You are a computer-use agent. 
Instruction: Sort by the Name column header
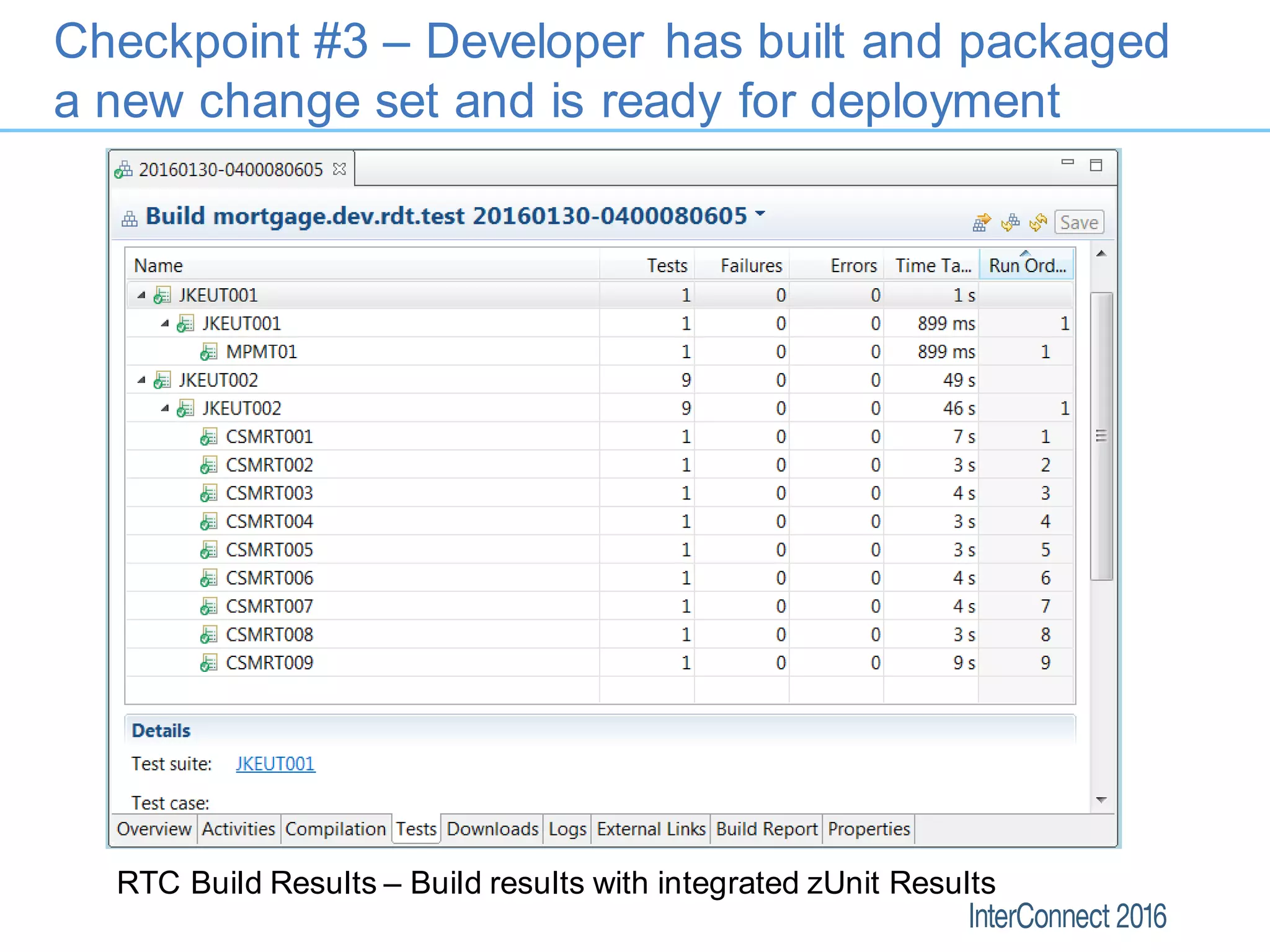(x=363, y=266)
